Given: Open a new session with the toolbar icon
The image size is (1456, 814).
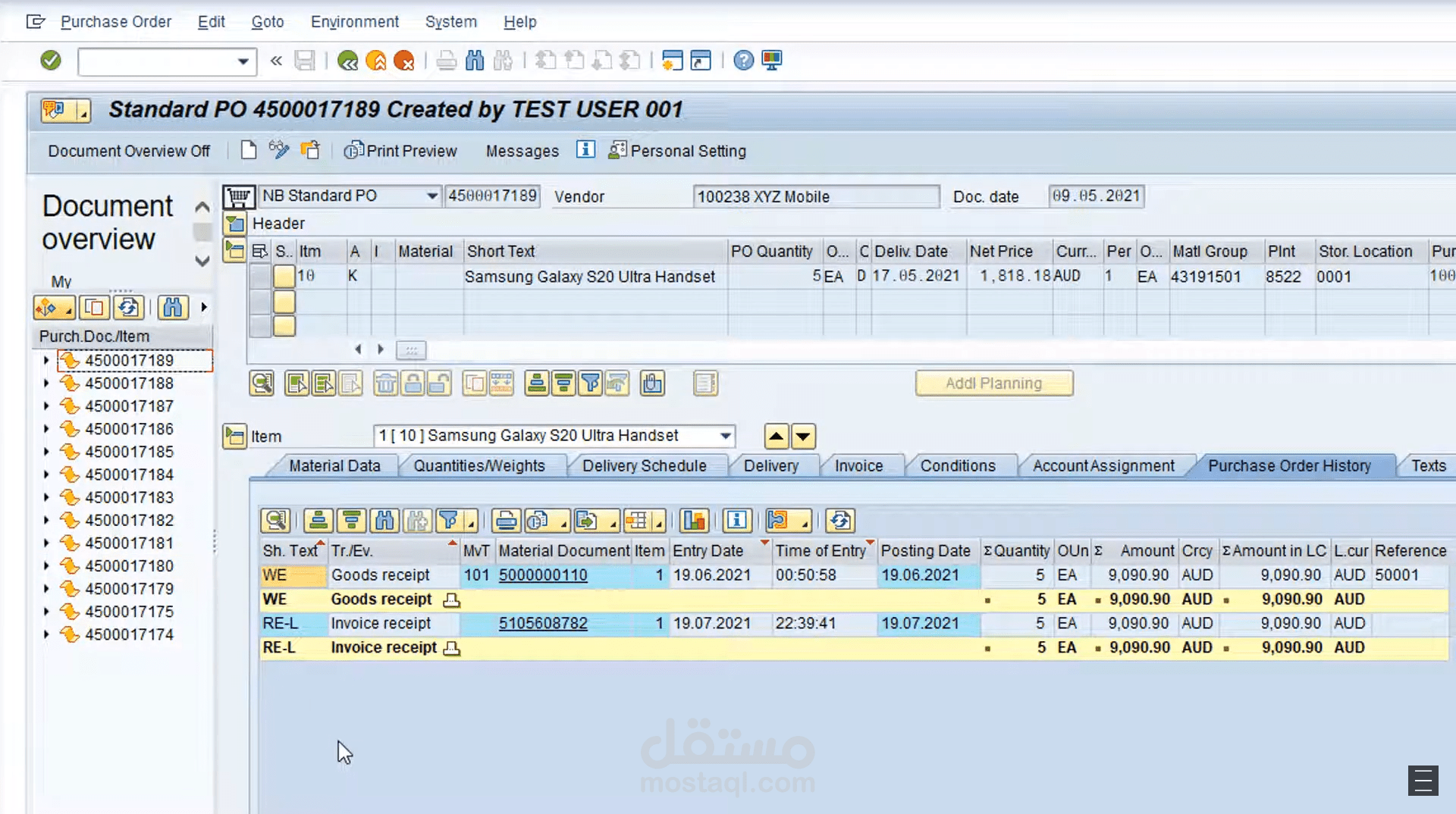Looking at the screenshot, I should click(672, 60).
